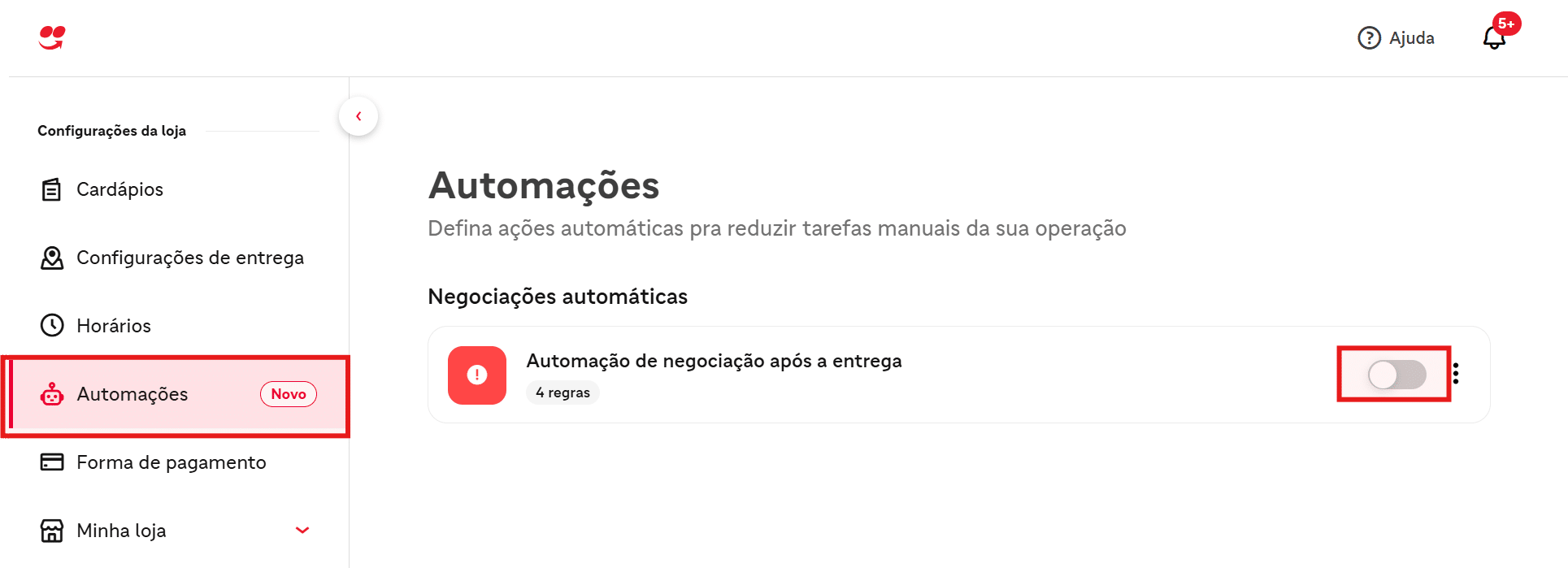Click the Automações robot icon
This screenshot has height=568, width=1568.
[x=52, y=394]
